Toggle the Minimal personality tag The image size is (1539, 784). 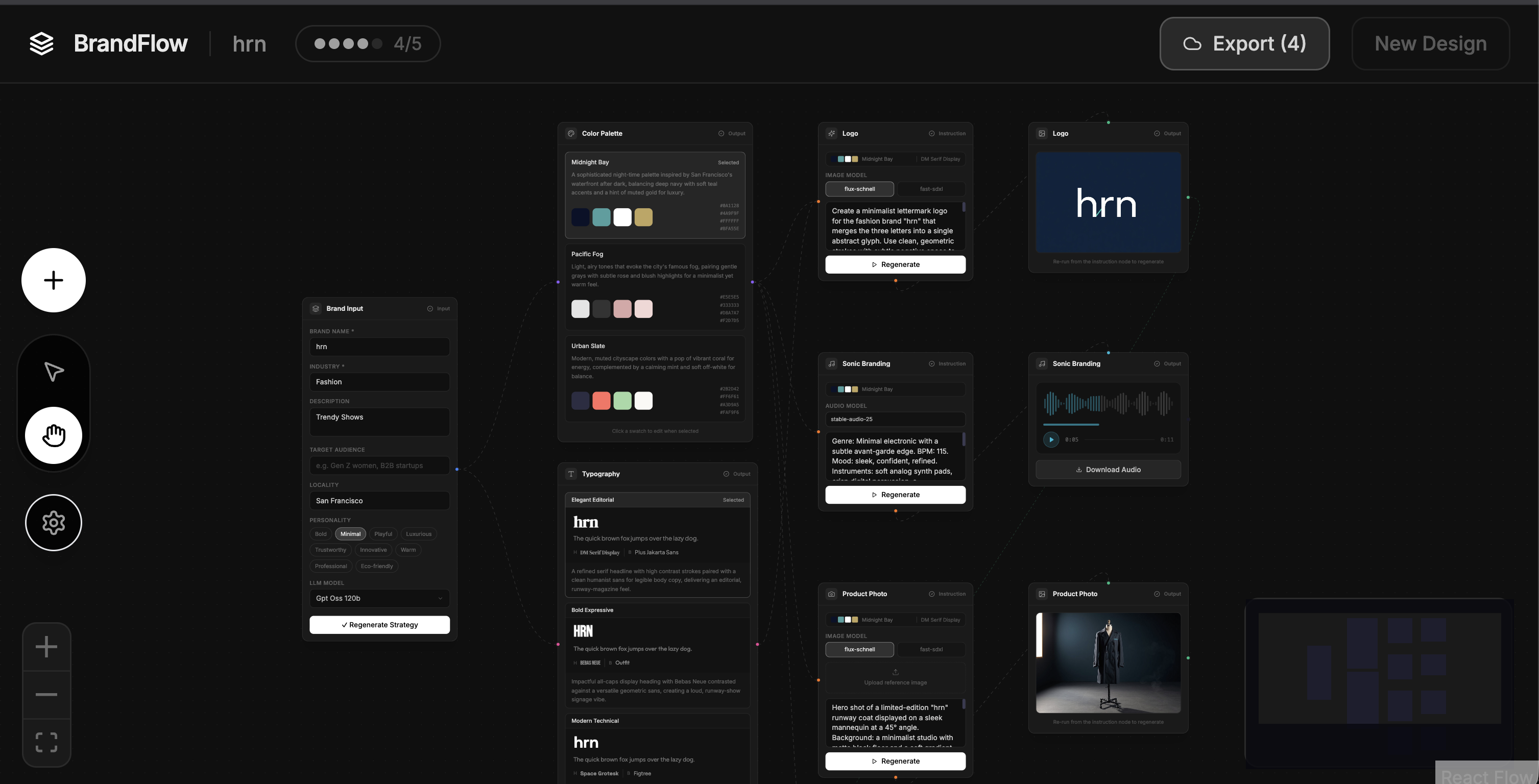tap(350, 534)
